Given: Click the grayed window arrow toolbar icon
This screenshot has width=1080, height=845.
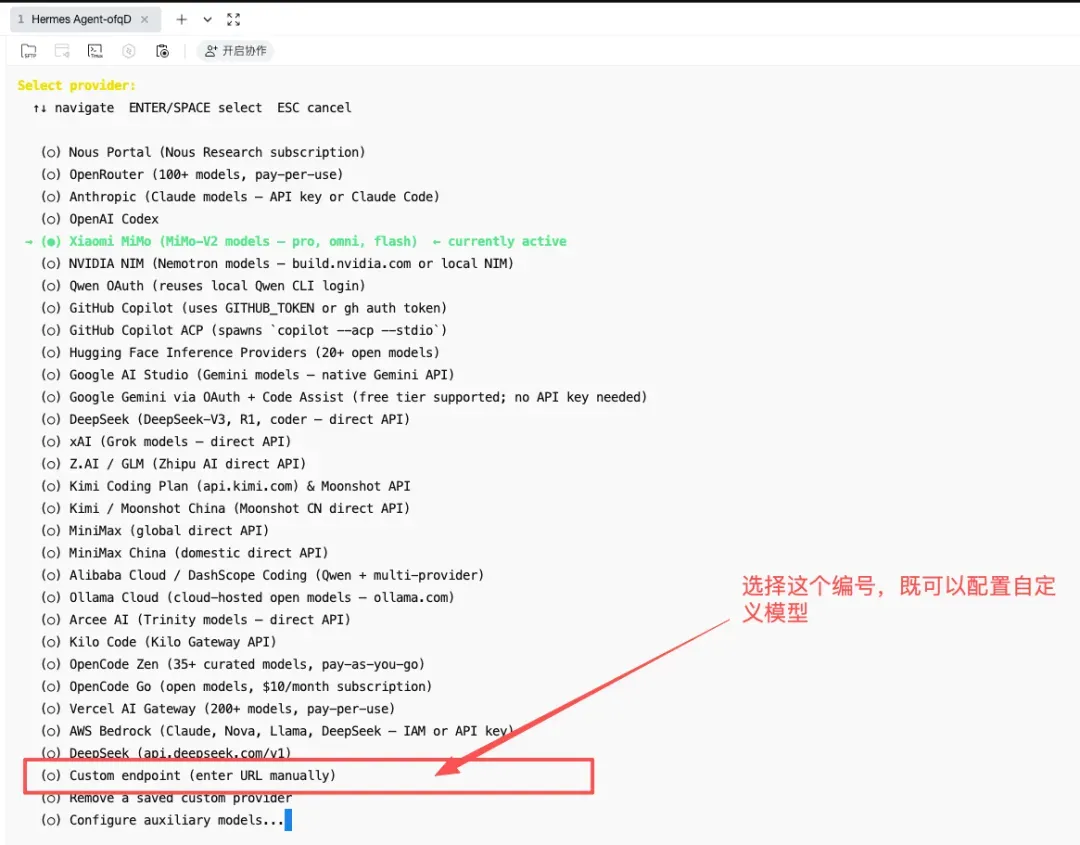Looking at the screenshot, I should pyautogui.click(x=62, y=51).
